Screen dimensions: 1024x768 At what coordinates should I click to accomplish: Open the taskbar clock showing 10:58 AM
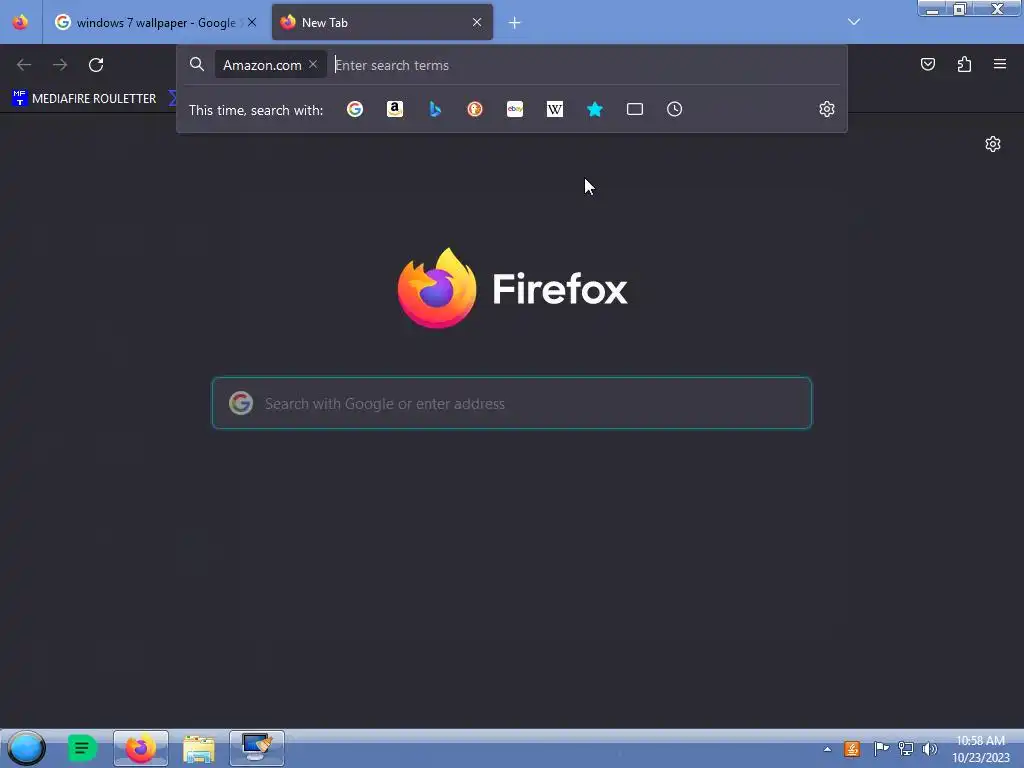pos(980,749)
